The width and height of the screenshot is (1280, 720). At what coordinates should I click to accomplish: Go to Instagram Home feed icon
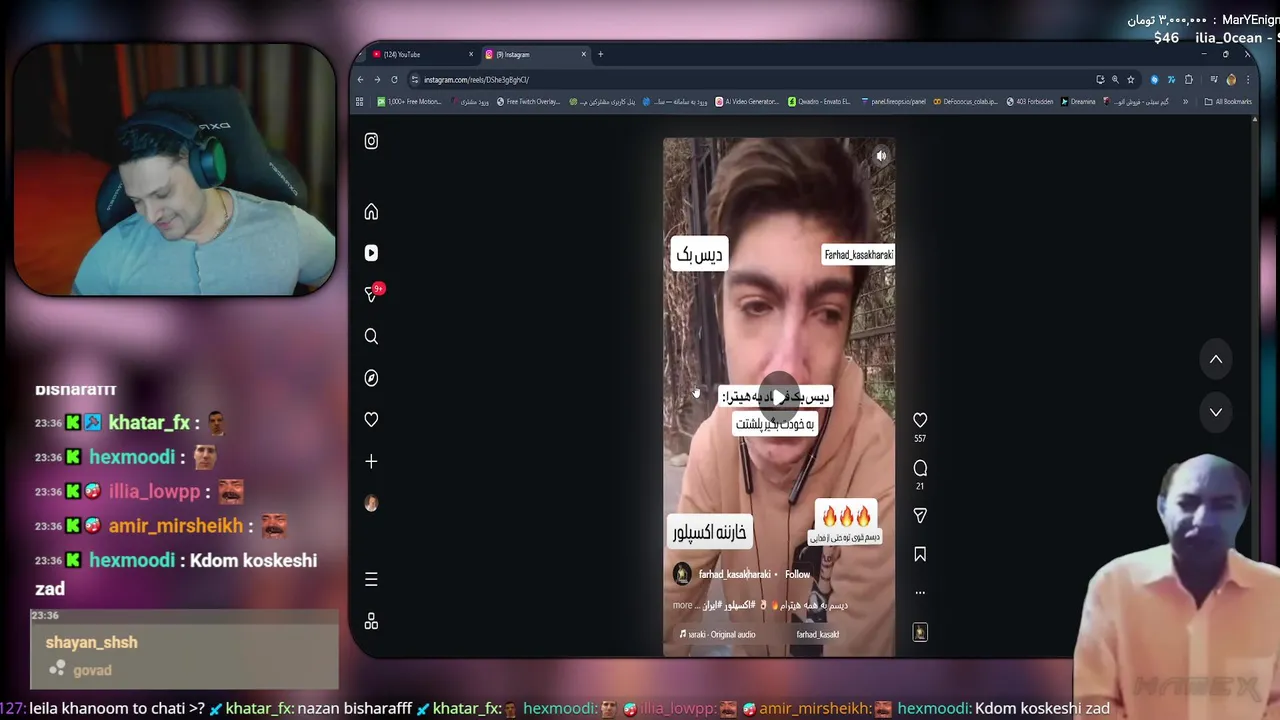click(371, 211)
